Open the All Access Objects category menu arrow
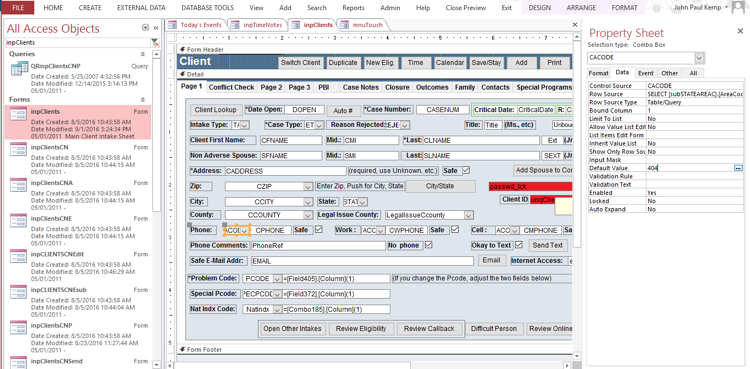 [x=145, y=28]
